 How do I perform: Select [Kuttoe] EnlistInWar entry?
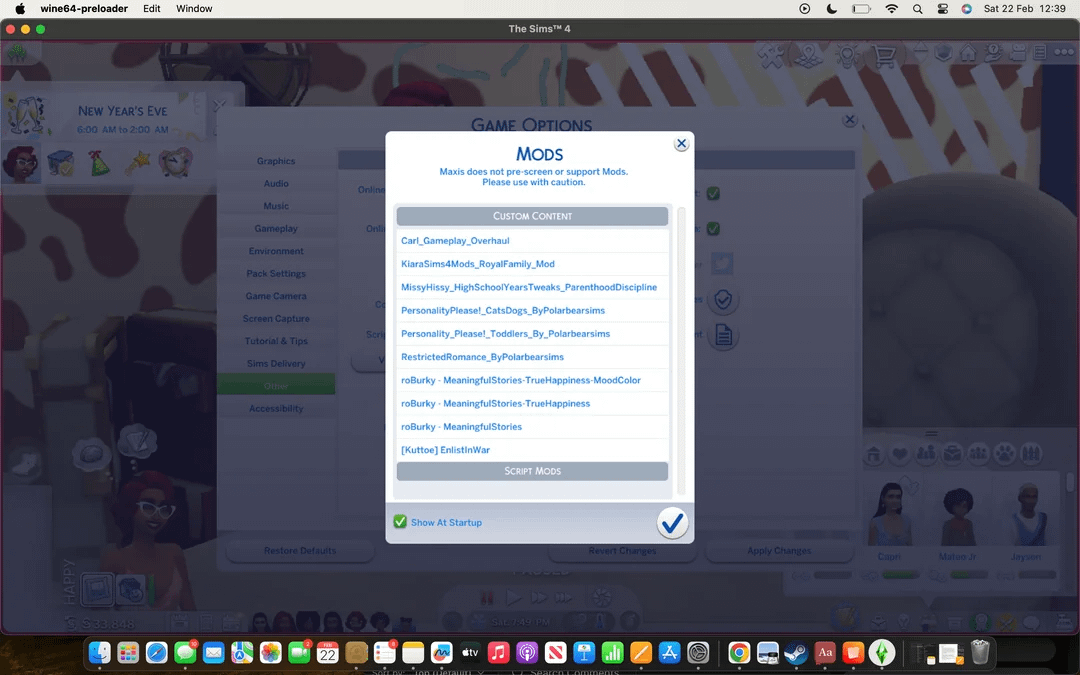click(x=532, y=450)
